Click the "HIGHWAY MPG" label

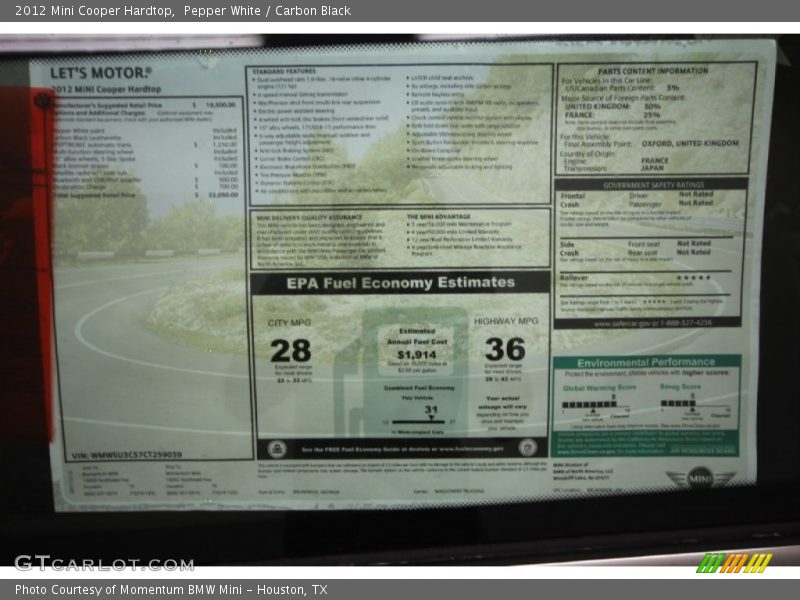point(506,321)
